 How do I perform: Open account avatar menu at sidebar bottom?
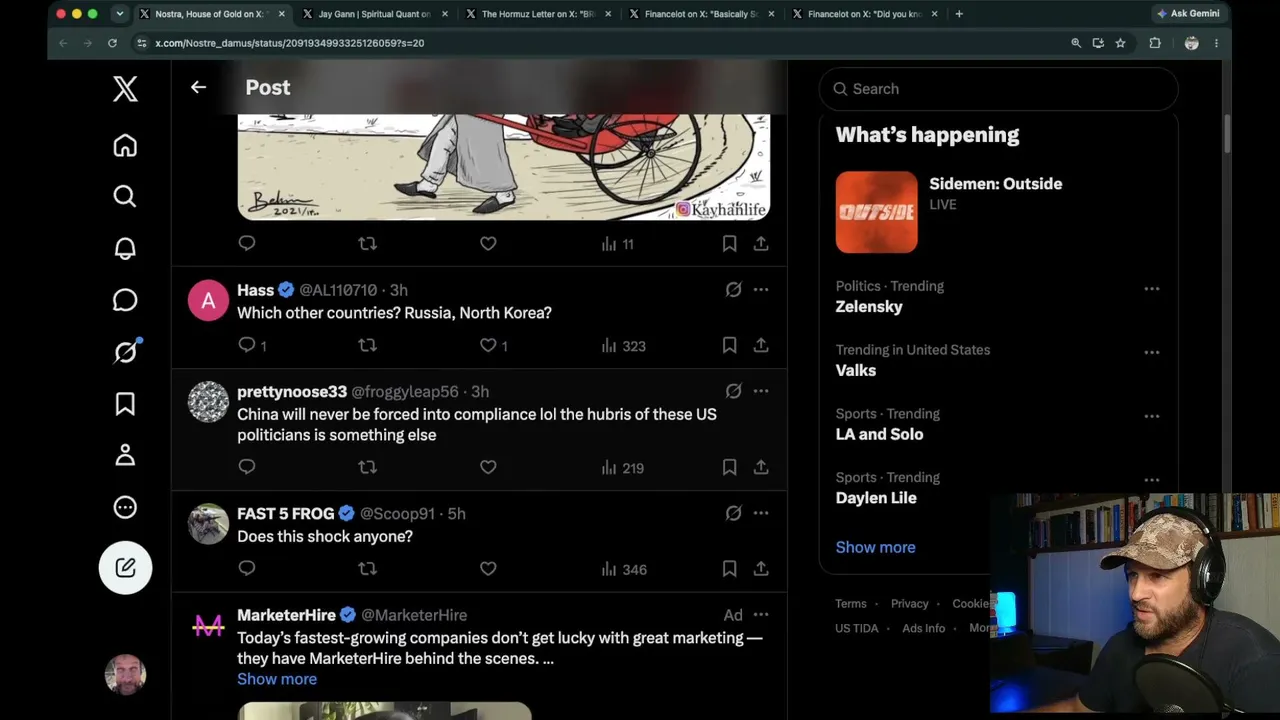tap(125, 675)
